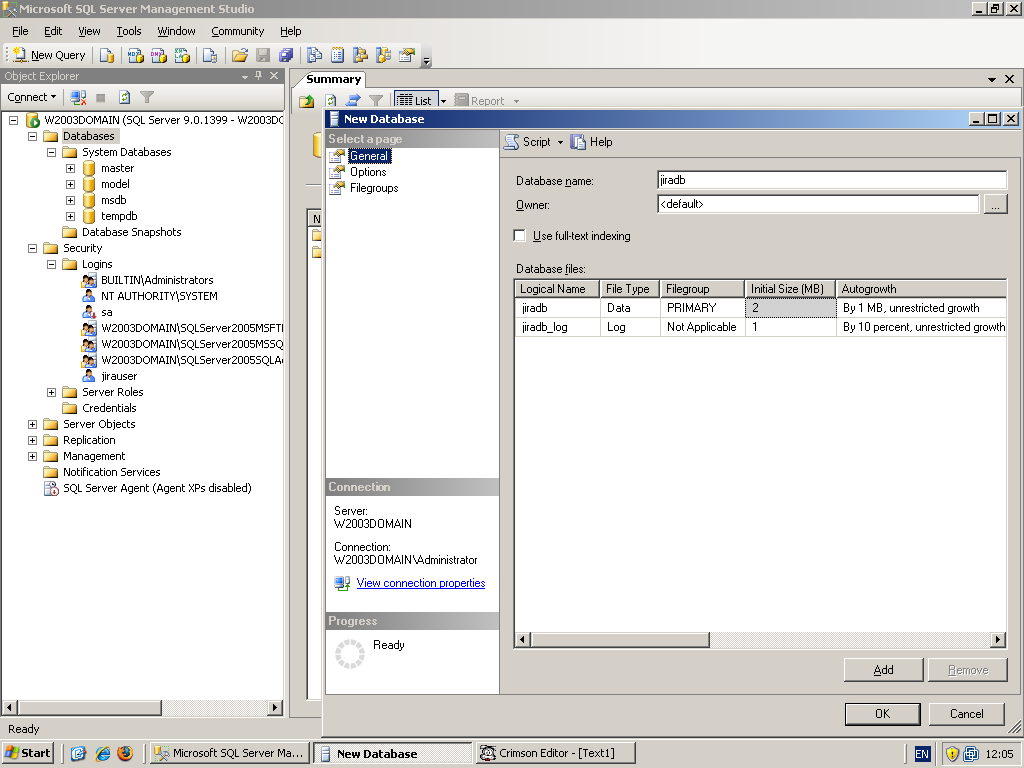Click the Open File folder icon

pyautogui.click(x=240, y=56)
